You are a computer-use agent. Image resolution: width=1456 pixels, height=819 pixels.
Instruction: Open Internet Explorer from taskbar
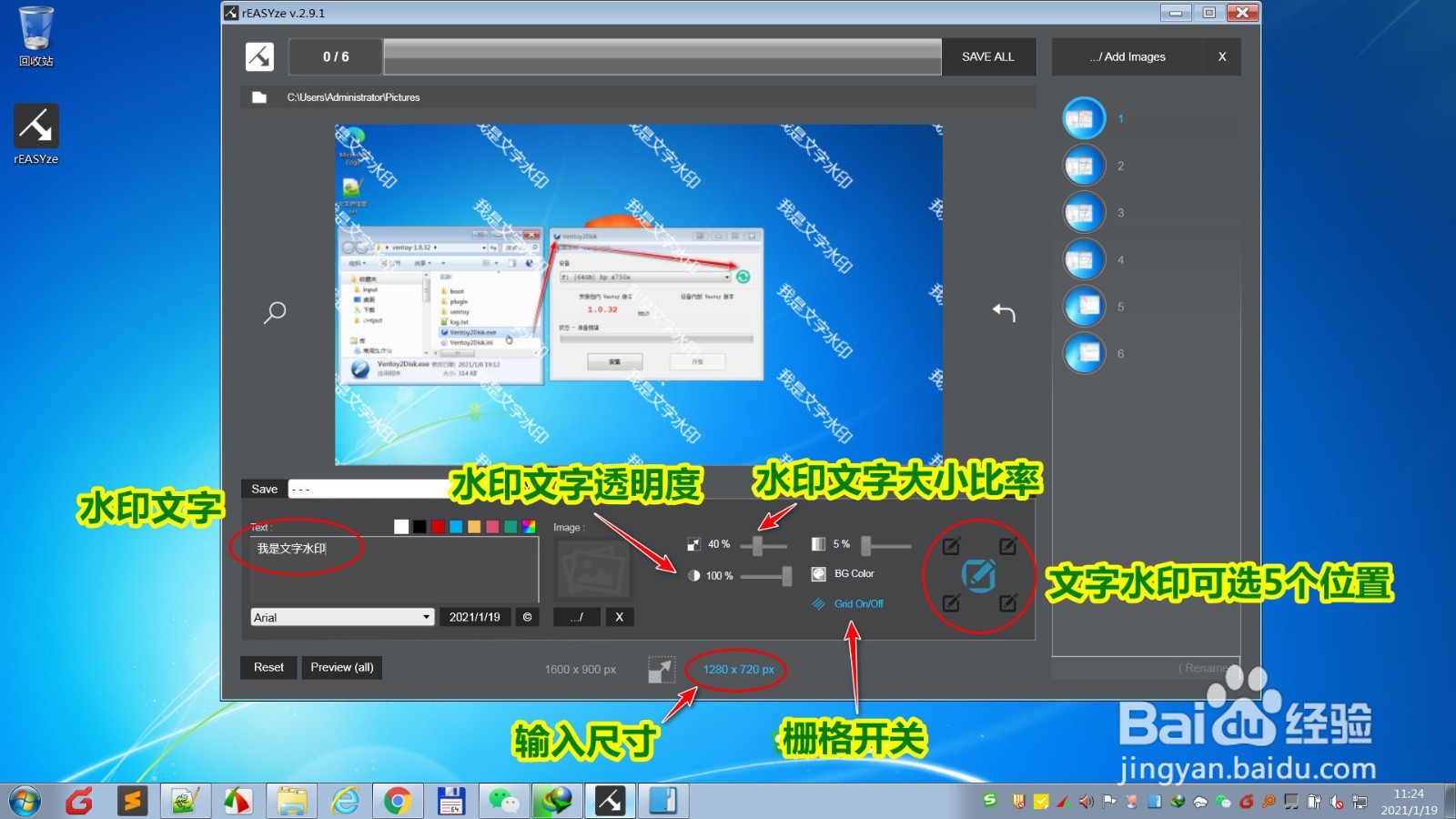tap(345, 802)
